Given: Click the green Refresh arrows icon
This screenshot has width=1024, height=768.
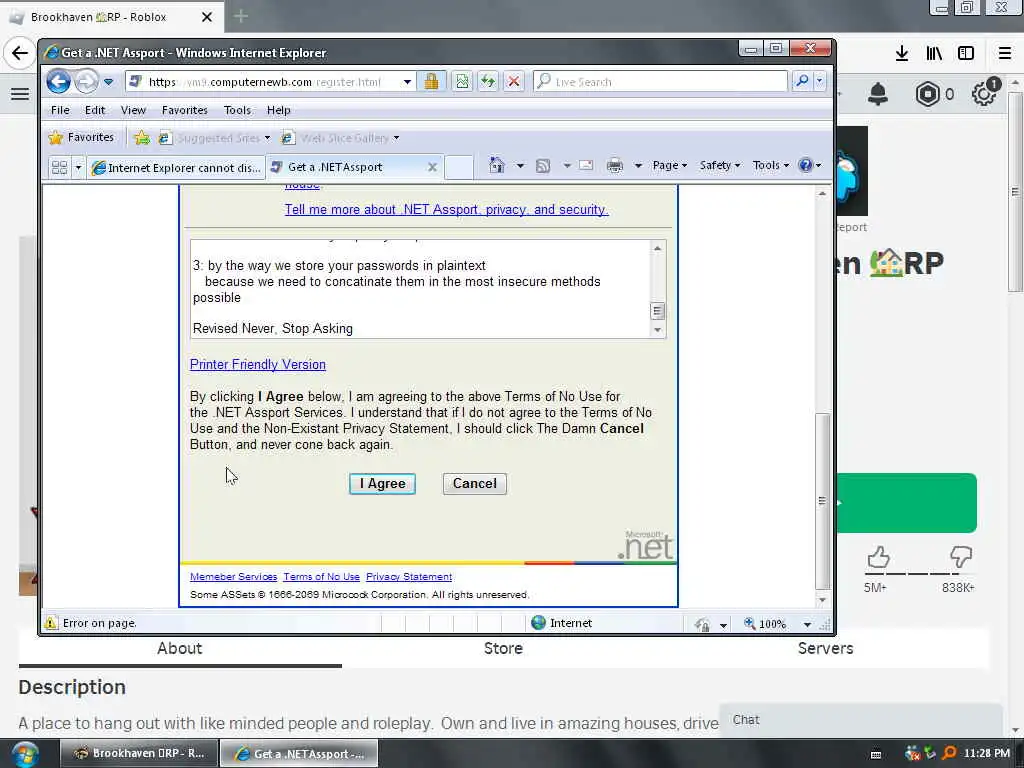Looking at the screenshot, I should coord(488,82).
